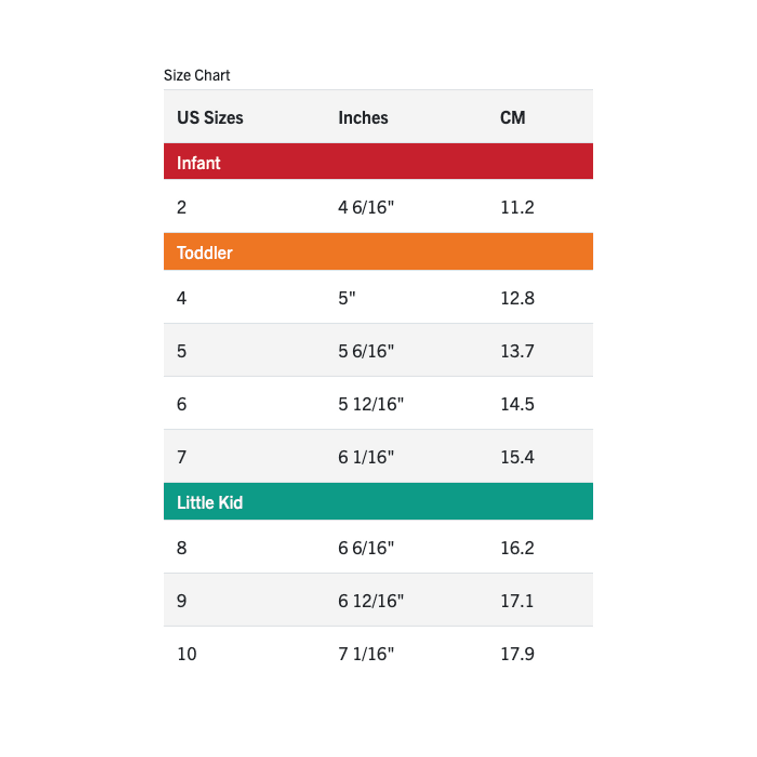Screen dimensions: 757x757
Task: Select the green Little Kid section band
Action: tap(378, 502)
